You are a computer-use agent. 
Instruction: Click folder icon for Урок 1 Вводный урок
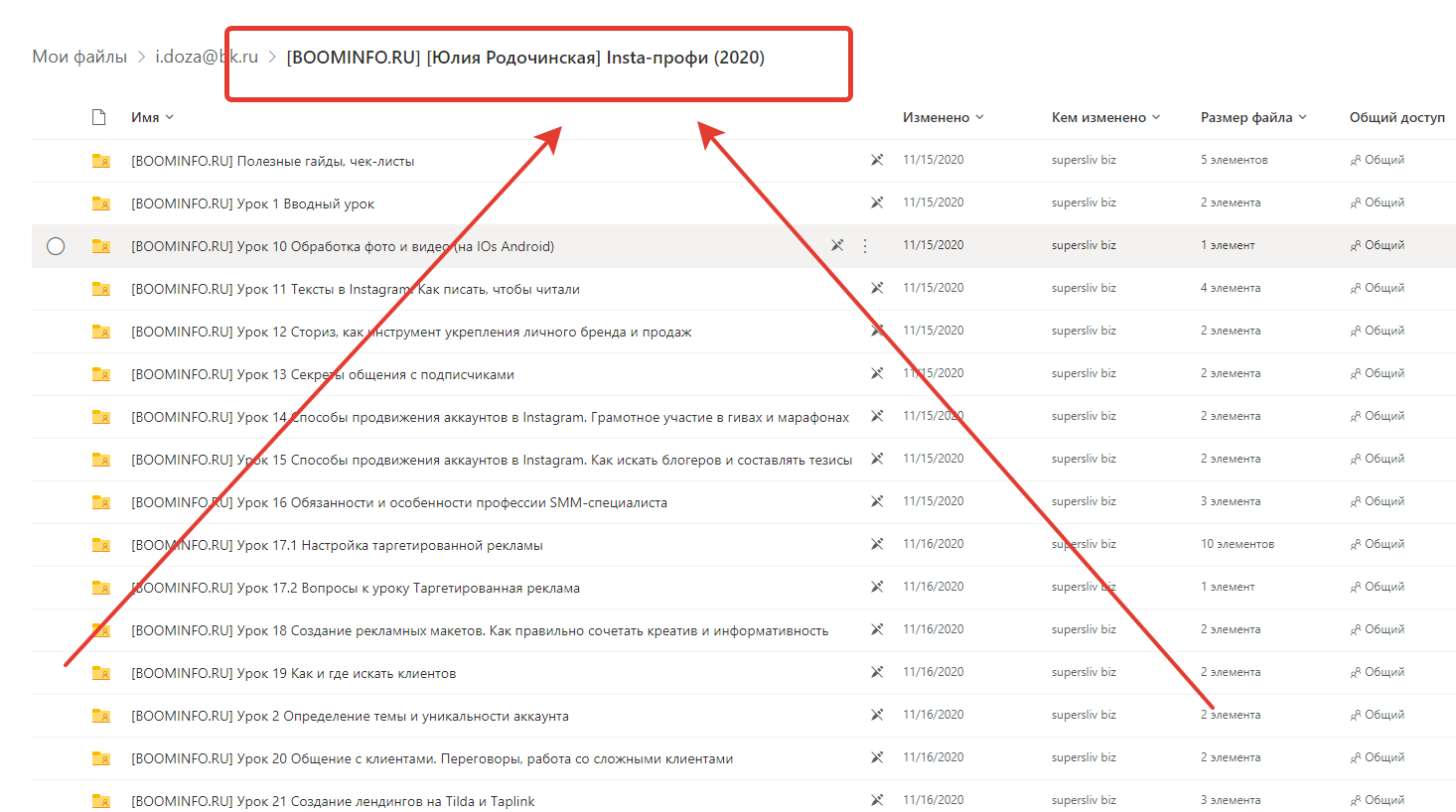tap(101, 203)
